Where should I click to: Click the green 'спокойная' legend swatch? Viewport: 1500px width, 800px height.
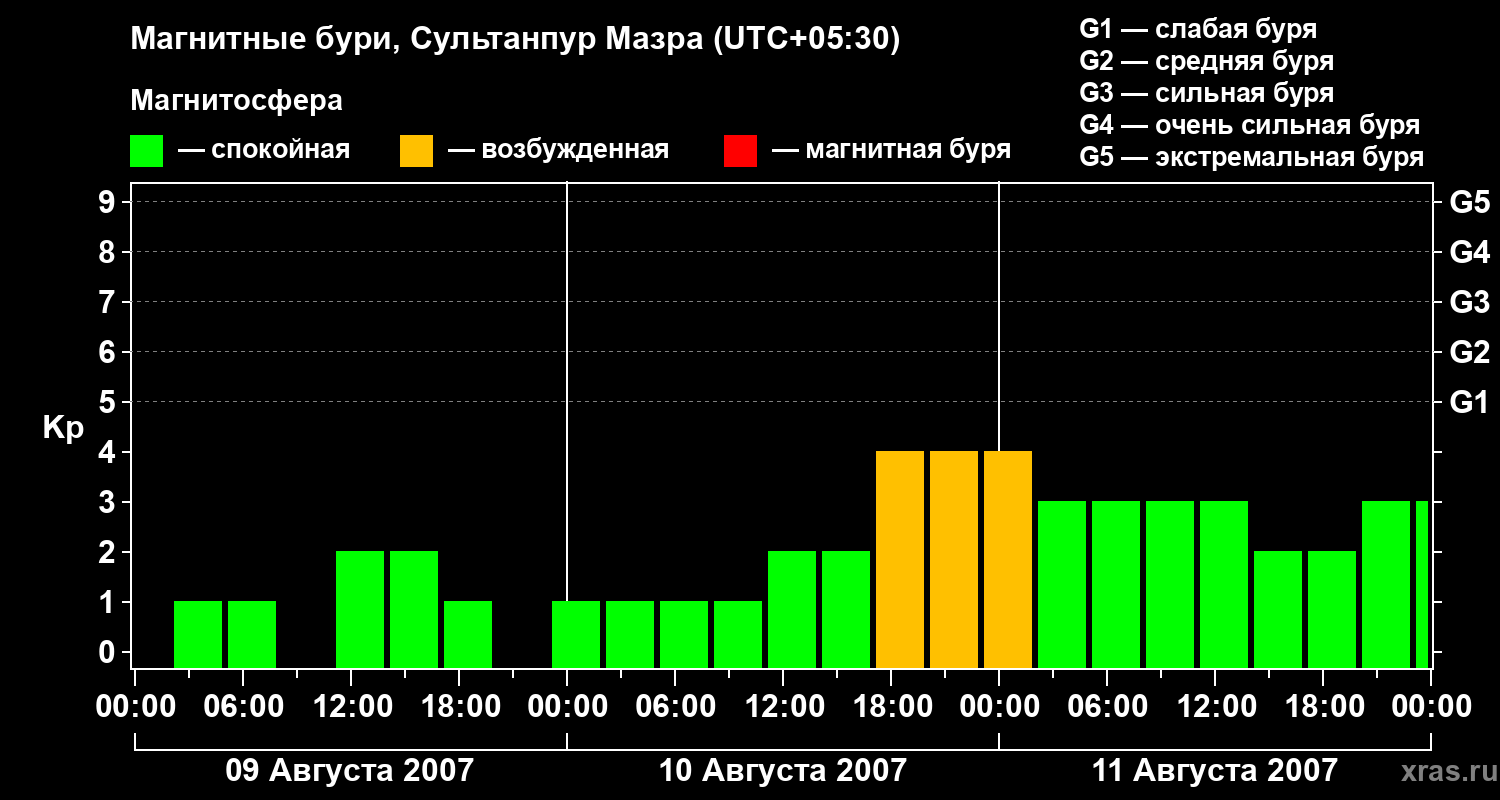[x=146, y=151]
